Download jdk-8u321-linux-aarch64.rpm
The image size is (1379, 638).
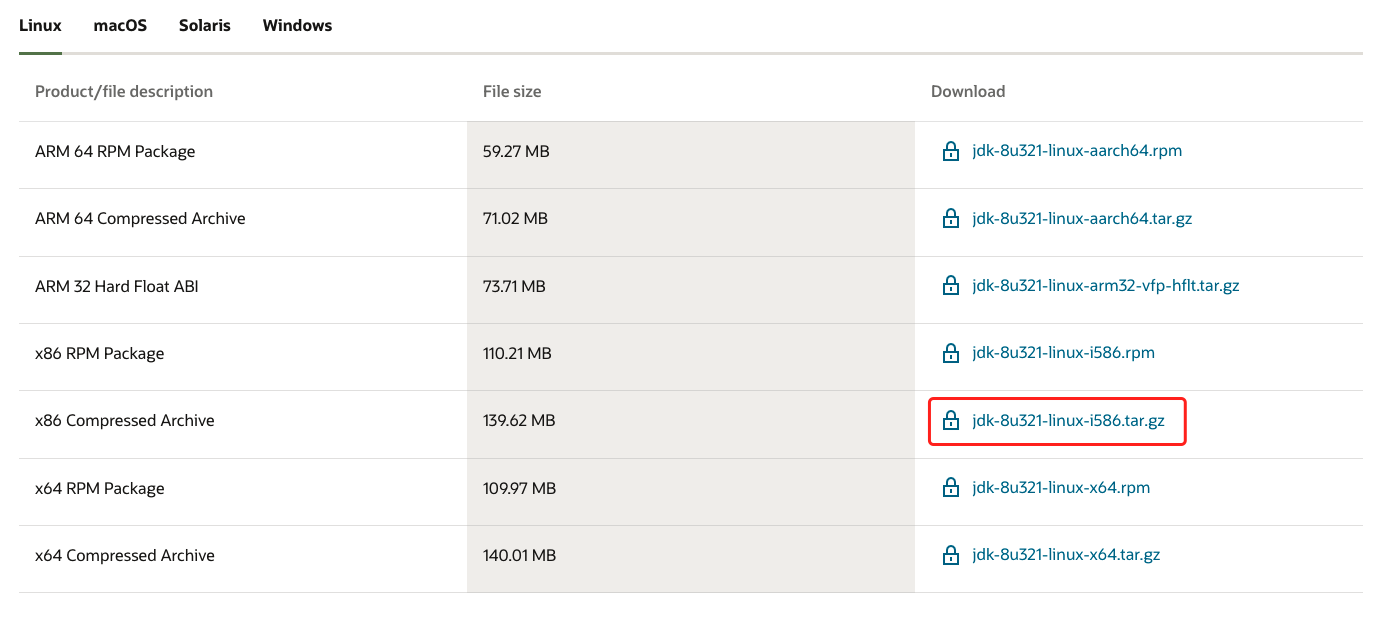1077,151
